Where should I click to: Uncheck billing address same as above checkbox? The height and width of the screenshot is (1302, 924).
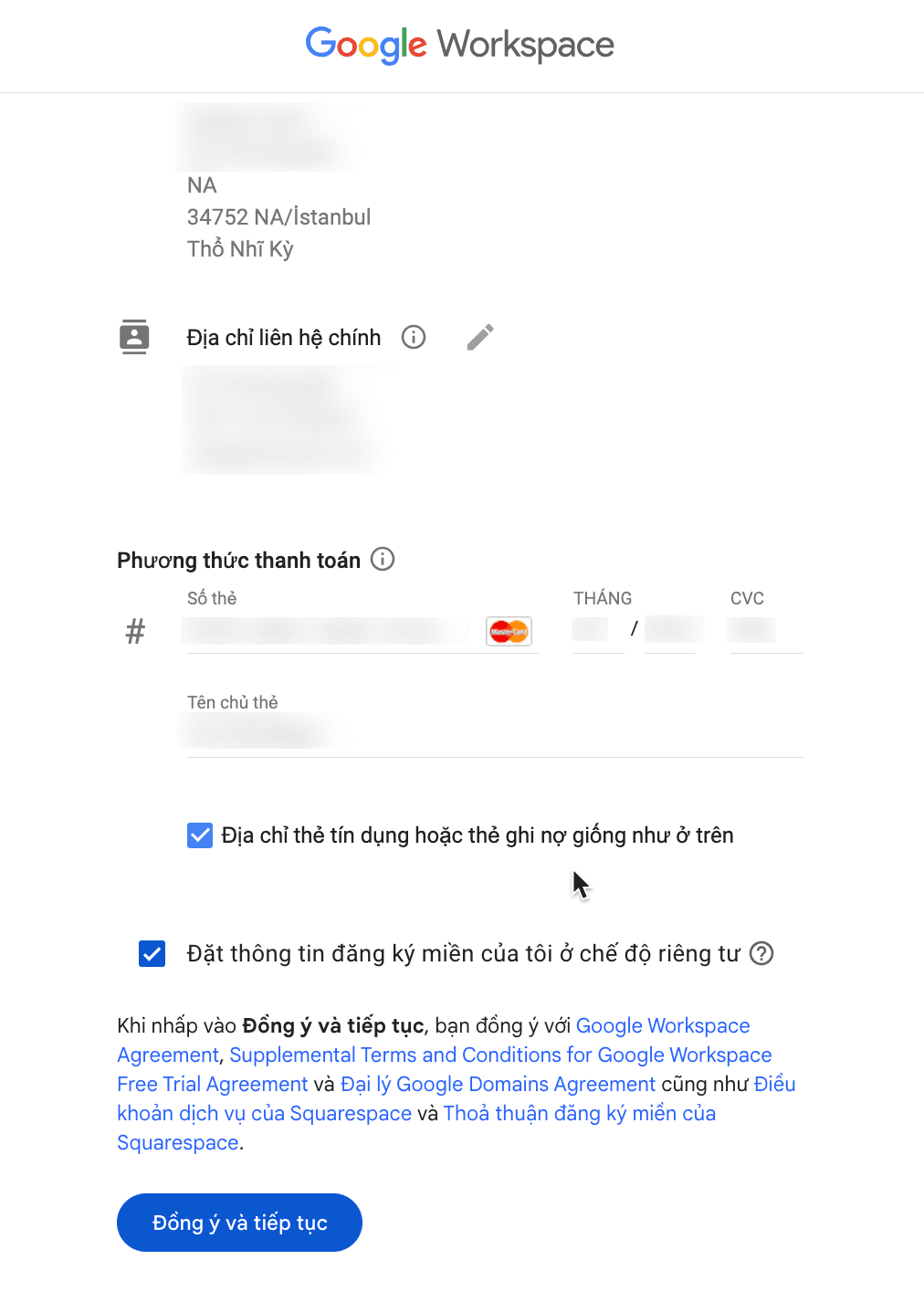[x=200, y=835]
